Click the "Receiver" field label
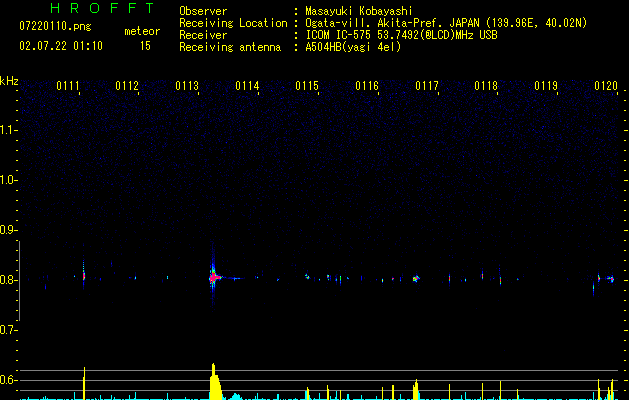The image size is (629, 400). tap(203, 35)
